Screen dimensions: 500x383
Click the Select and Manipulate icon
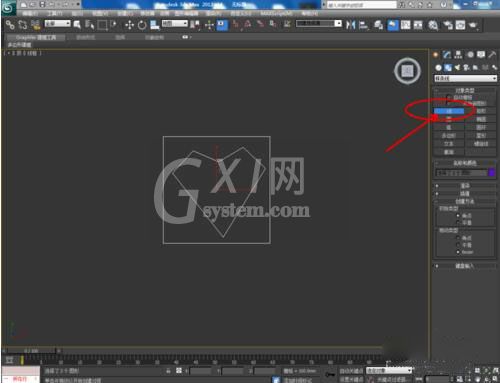(209, 25)
